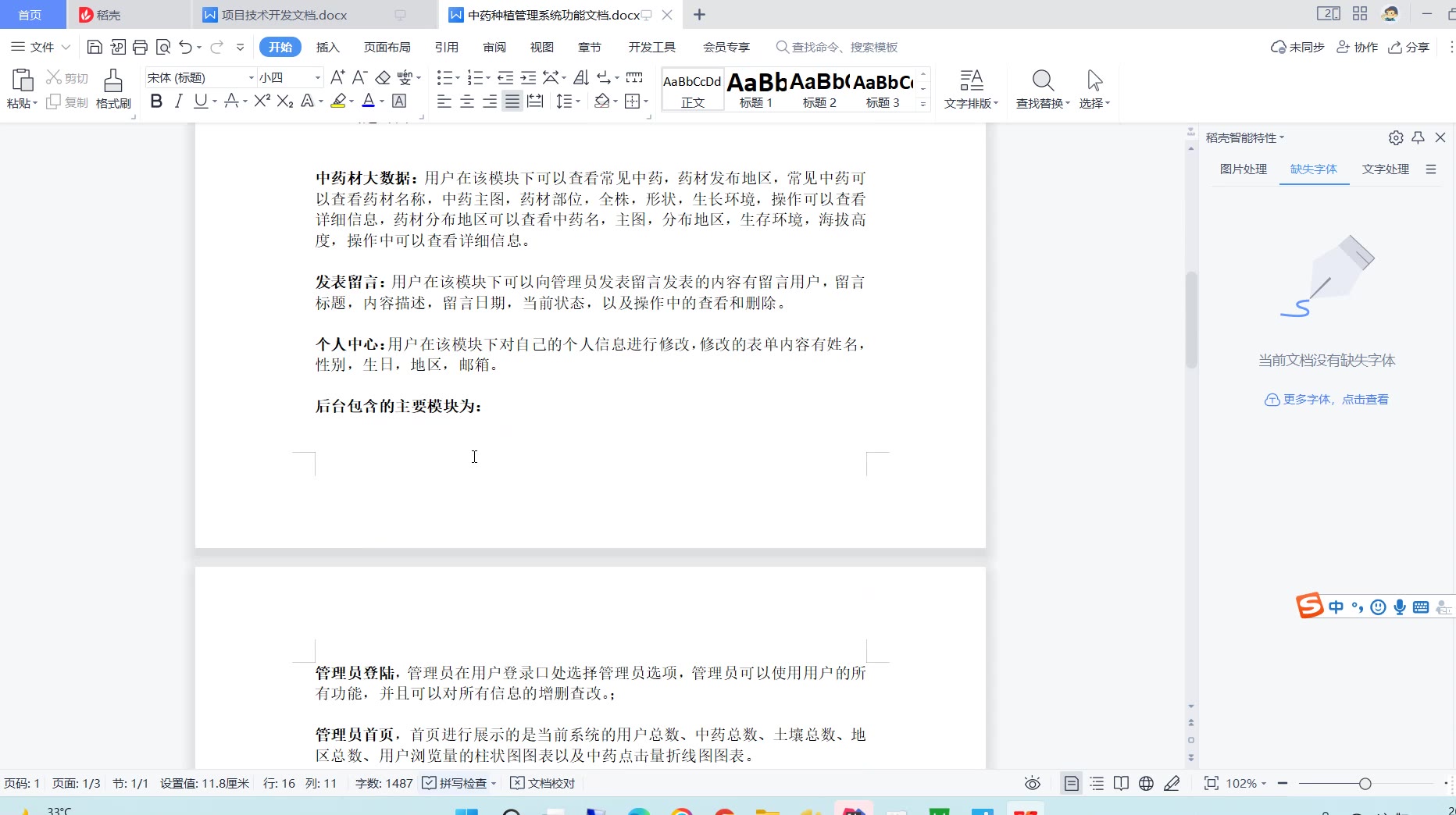Select the 标题 1 heading style

pos(756,88)
